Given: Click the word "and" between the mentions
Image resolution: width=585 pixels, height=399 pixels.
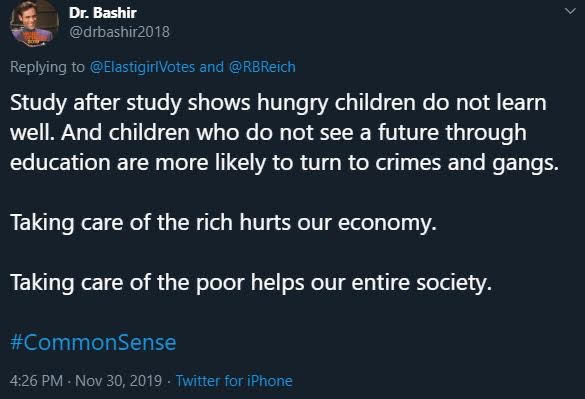Looking at the screenshot, I should point(212,67).
